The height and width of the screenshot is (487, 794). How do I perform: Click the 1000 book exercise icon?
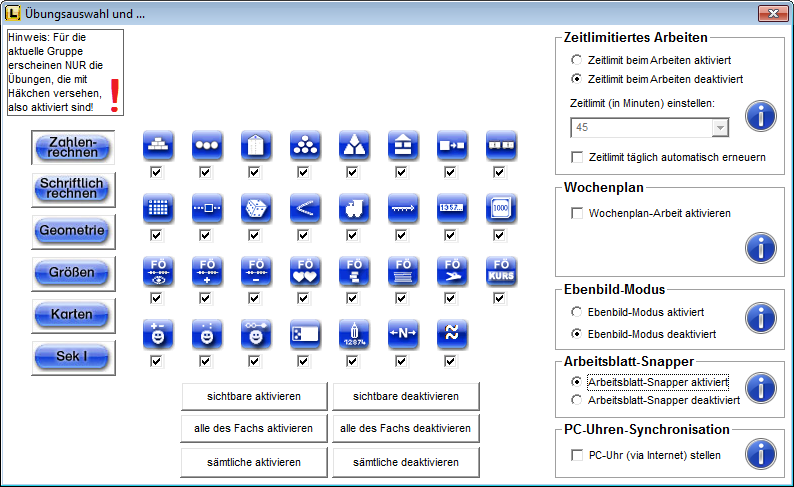[x=500, y=208]
